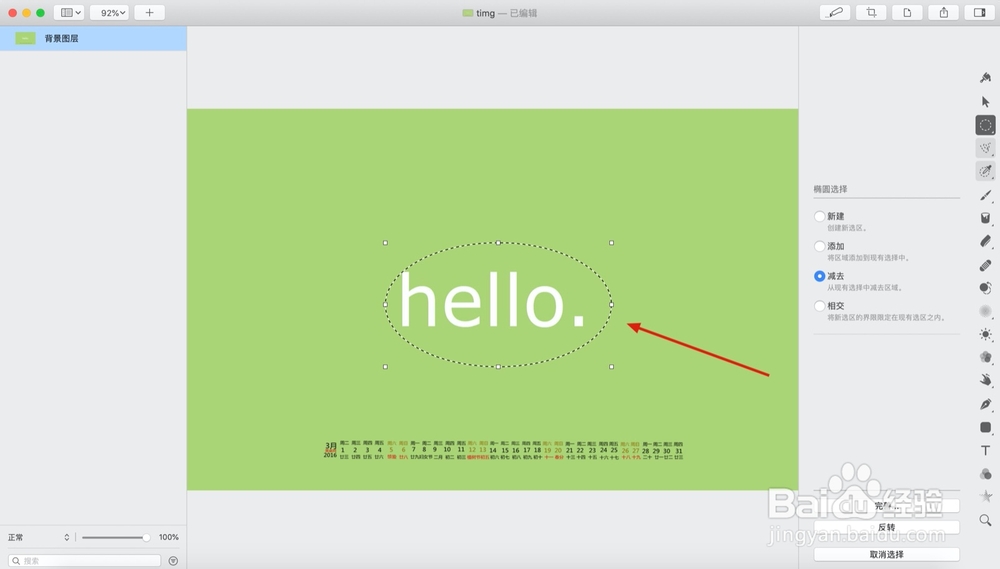
Task: Click the layer search field
Action: pyautogui.click(x=84, y=561)
